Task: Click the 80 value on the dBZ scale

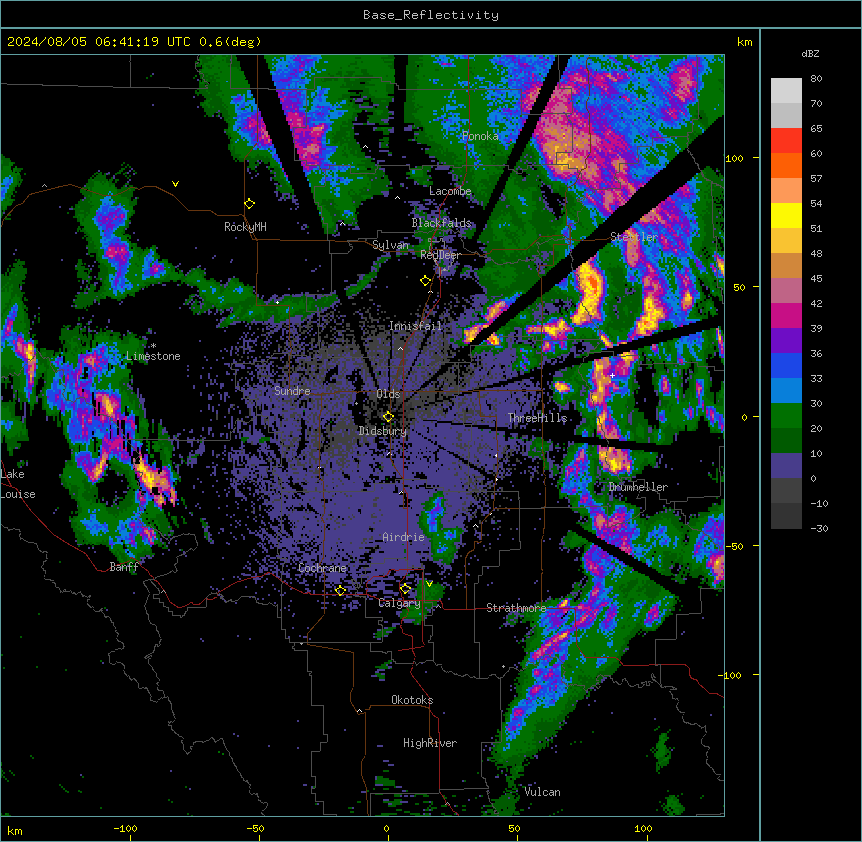Action: point(816,79)
